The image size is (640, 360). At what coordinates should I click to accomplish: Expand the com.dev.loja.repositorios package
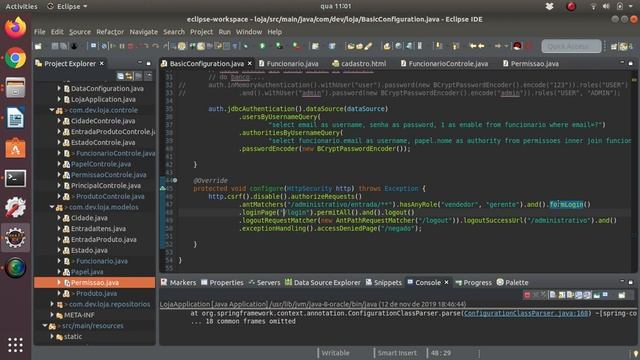click(x=52, y=304)
